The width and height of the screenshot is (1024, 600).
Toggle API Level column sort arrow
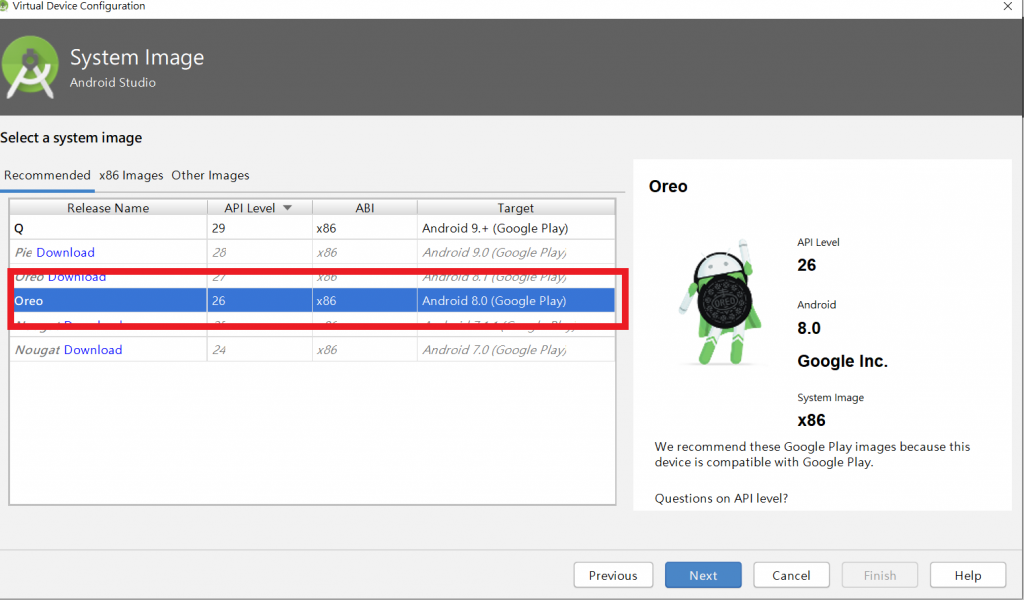click(x=287, y=208)
